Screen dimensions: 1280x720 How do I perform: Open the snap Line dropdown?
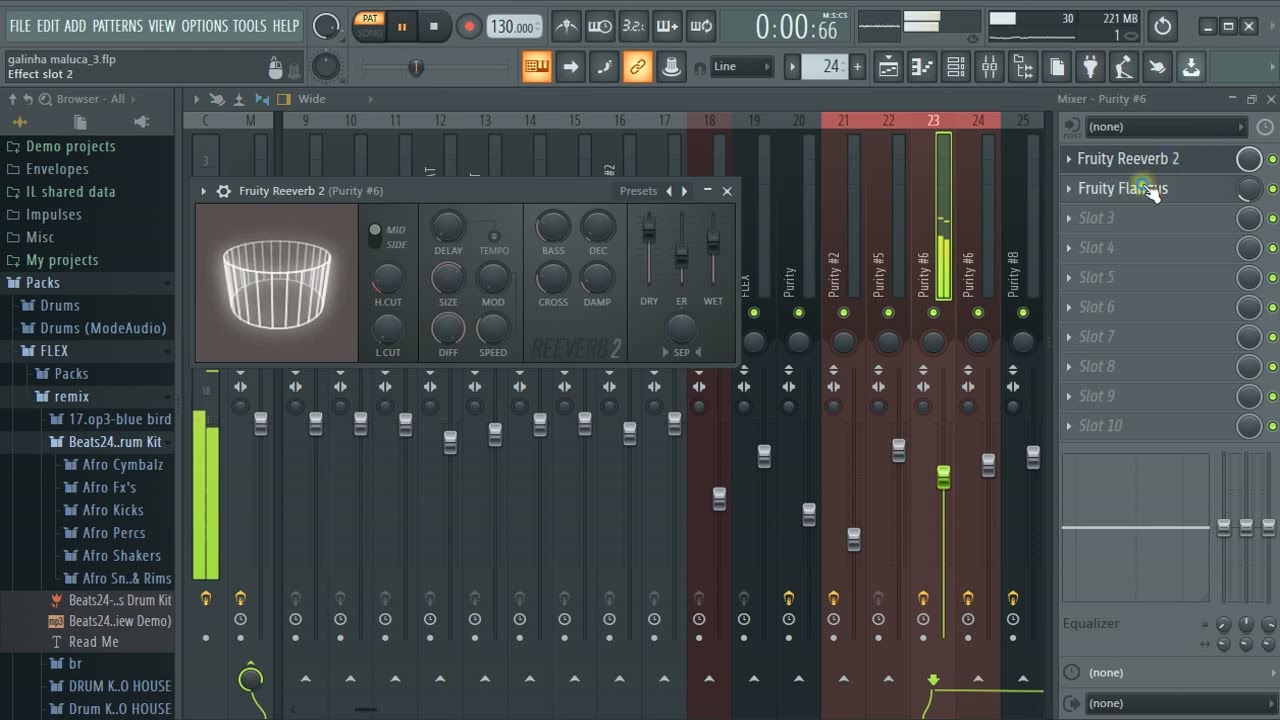(742, 67)
